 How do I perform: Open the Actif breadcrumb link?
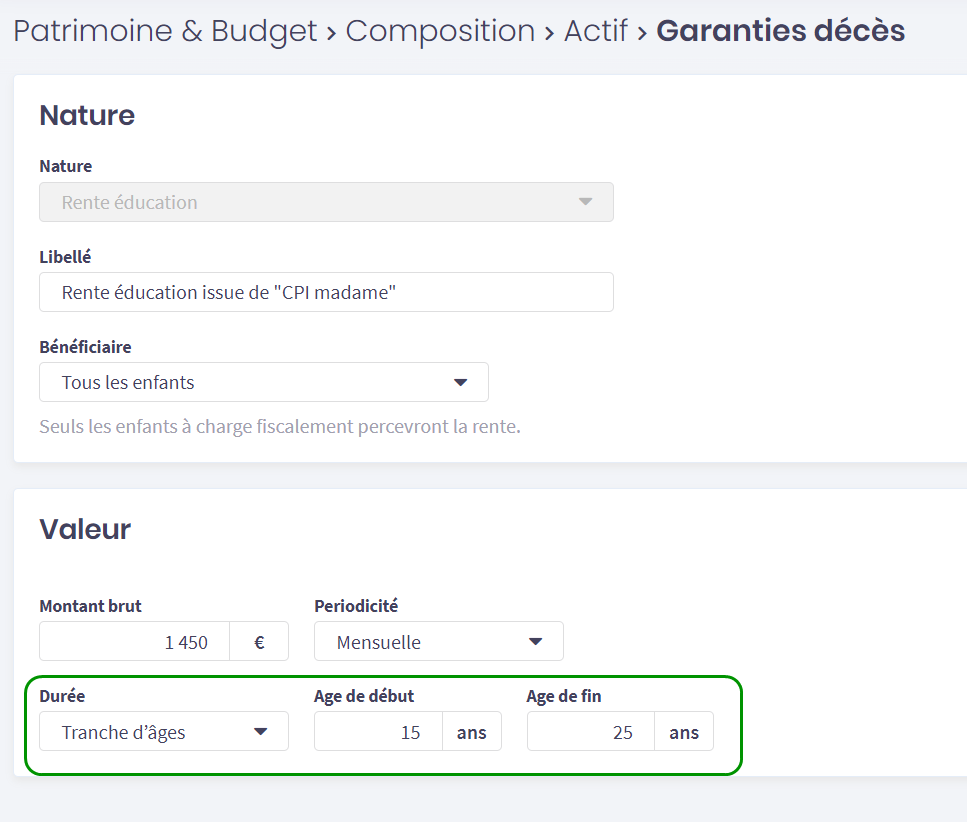coord(596,31)
